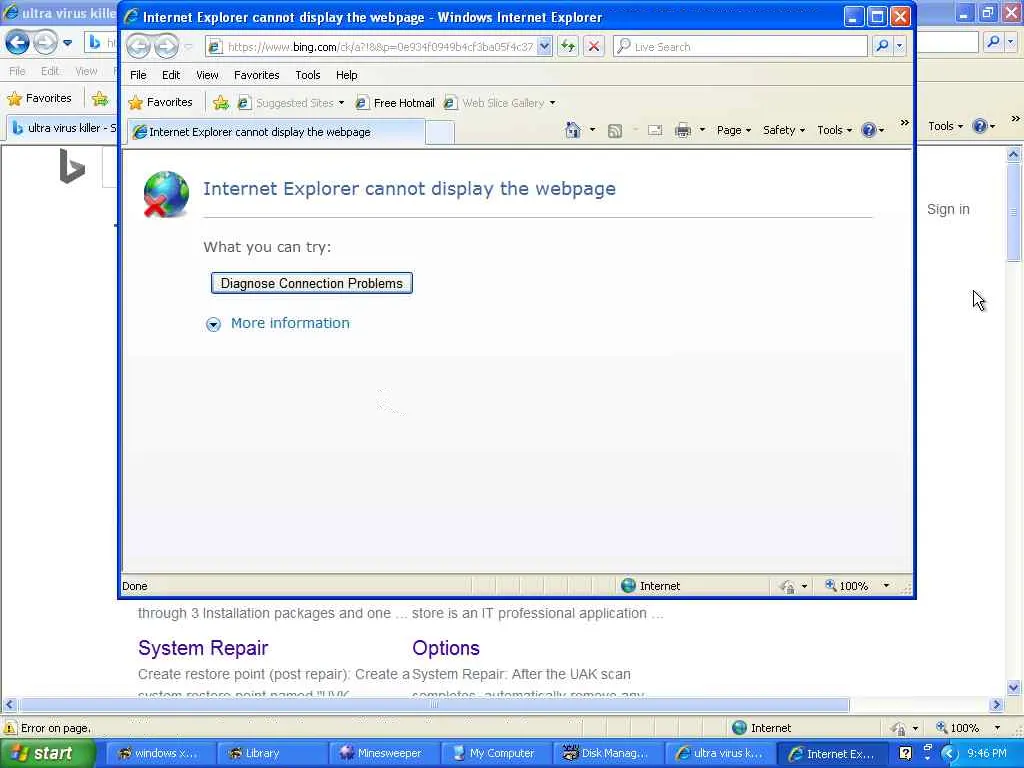The height and width of the screenshot is (768, 1024).
Task: Open Live Search provider dropdown arrow
Action: tap(899, 46)
